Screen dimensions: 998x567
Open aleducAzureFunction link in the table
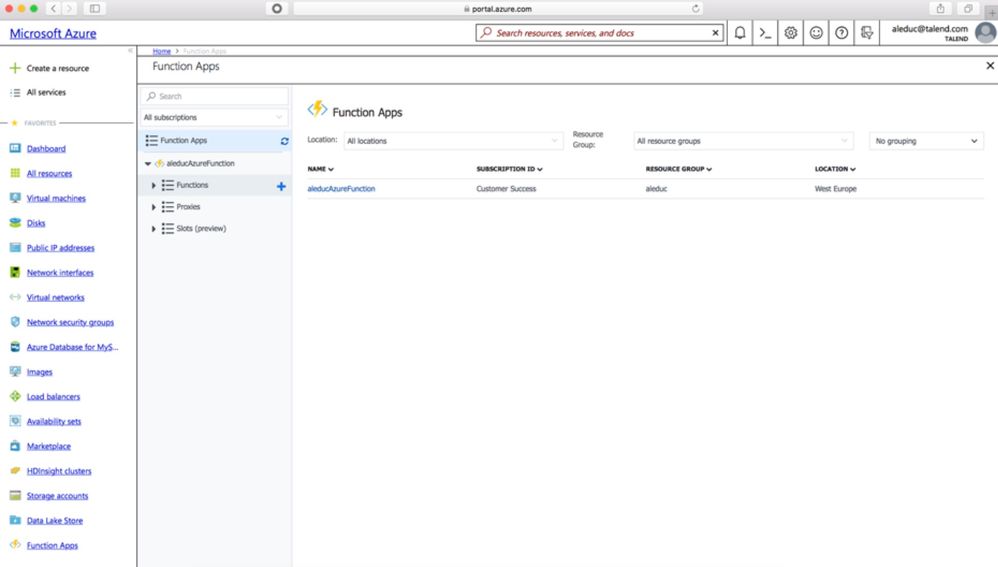tap(341, 189)
